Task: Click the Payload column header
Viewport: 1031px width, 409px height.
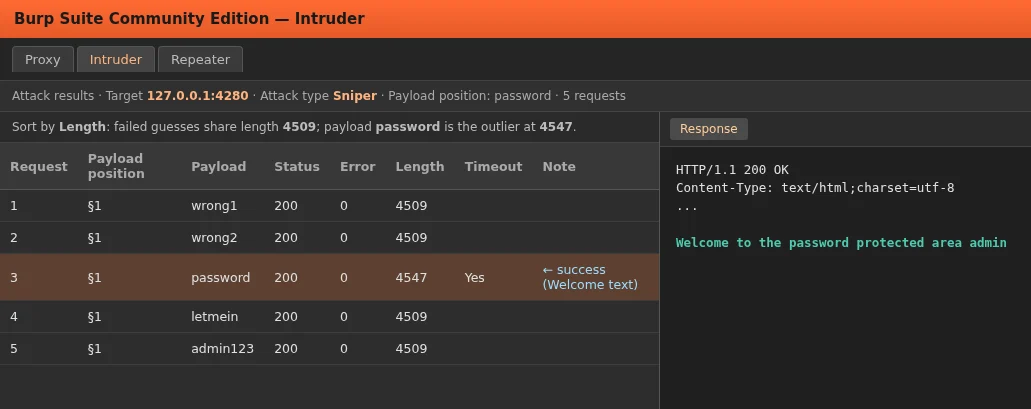Action: tap(218, 166)
